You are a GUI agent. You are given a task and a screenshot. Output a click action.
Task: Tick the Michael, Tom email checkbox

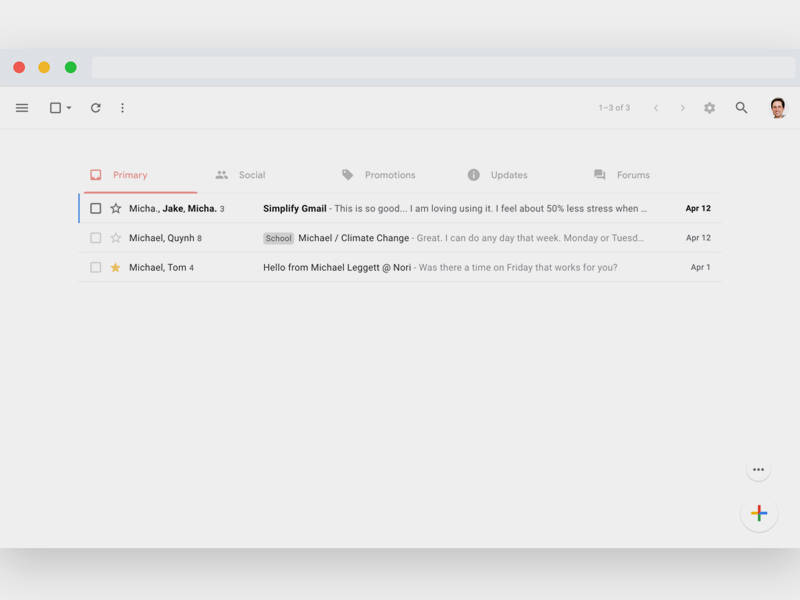(x=96, y=268)
